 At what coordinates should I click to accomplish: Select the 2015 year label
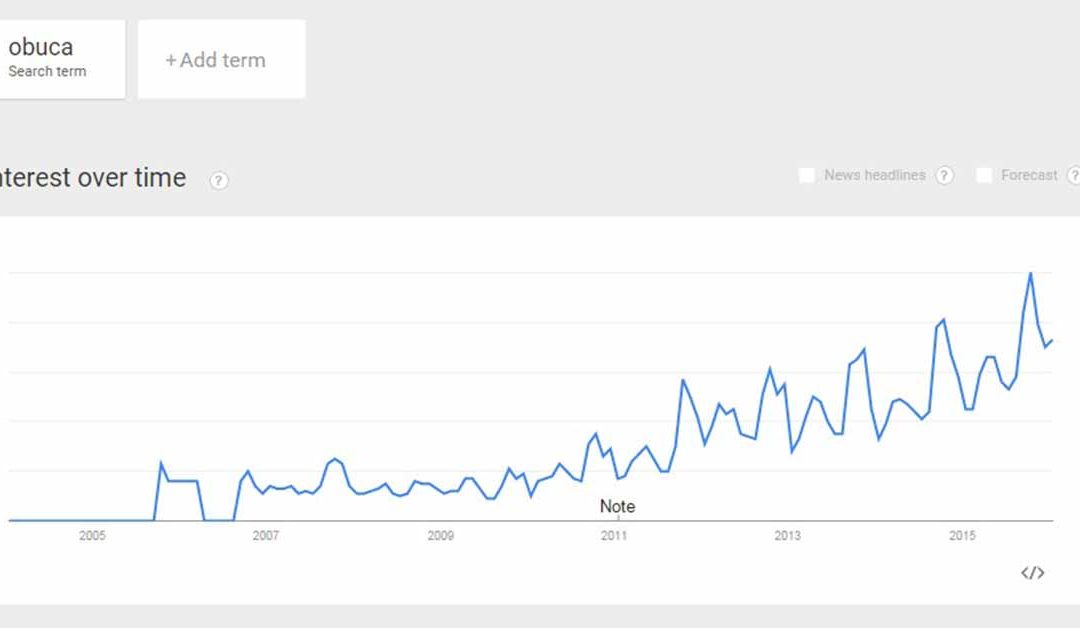(x=962, y=536)
